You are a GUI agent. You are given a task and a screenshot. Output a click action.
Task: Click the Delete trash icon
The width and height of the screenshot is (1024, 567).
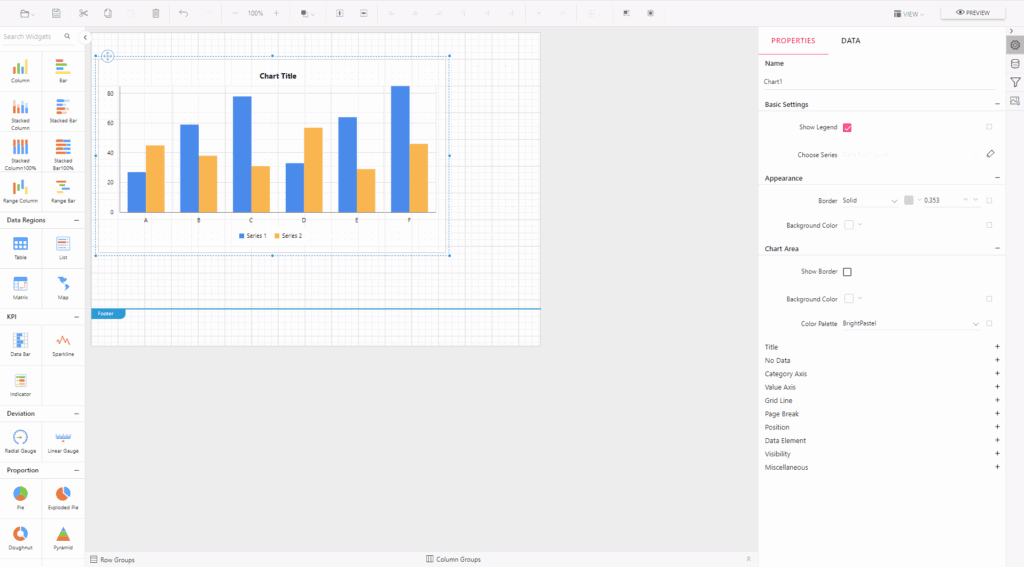click(155, 13)
